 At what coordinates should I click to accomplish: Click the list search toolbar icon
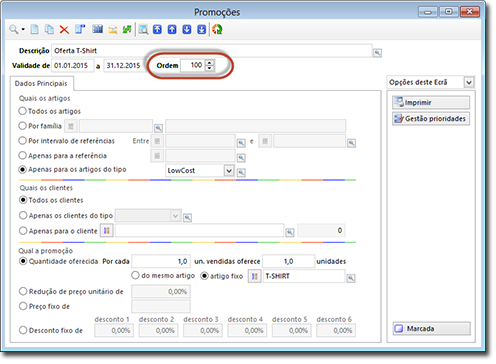coord(143,30)
